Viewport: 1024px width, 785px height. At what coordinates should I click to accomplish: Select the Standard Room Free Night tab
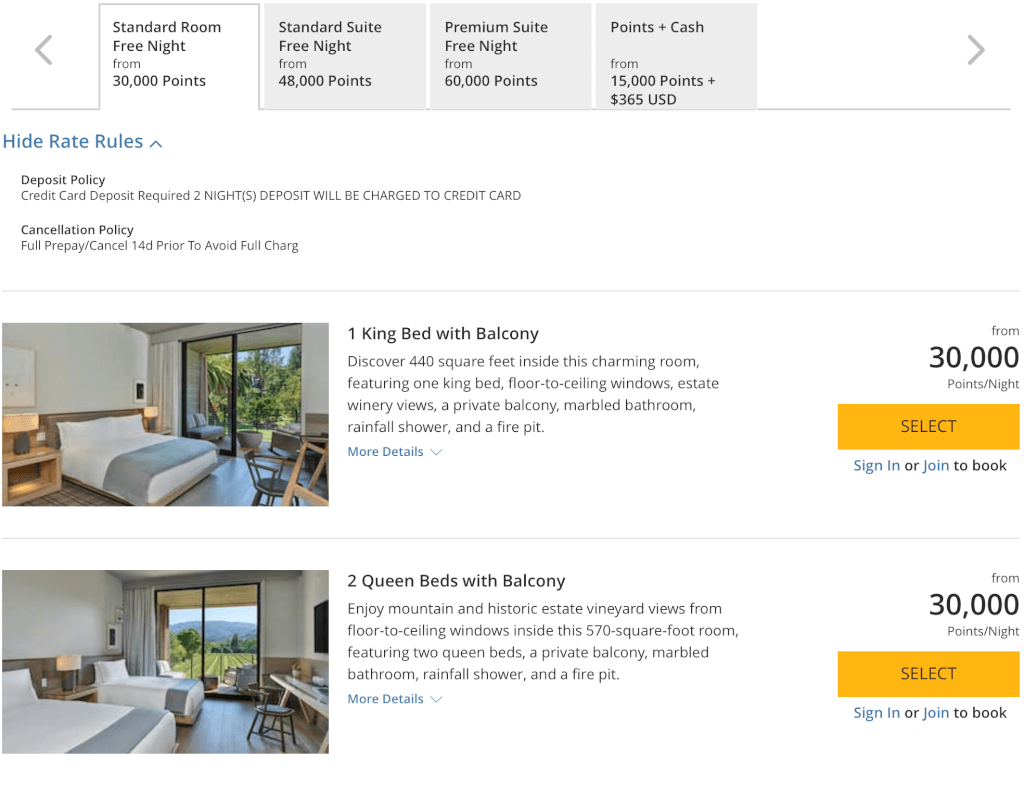tap(180, 56)
